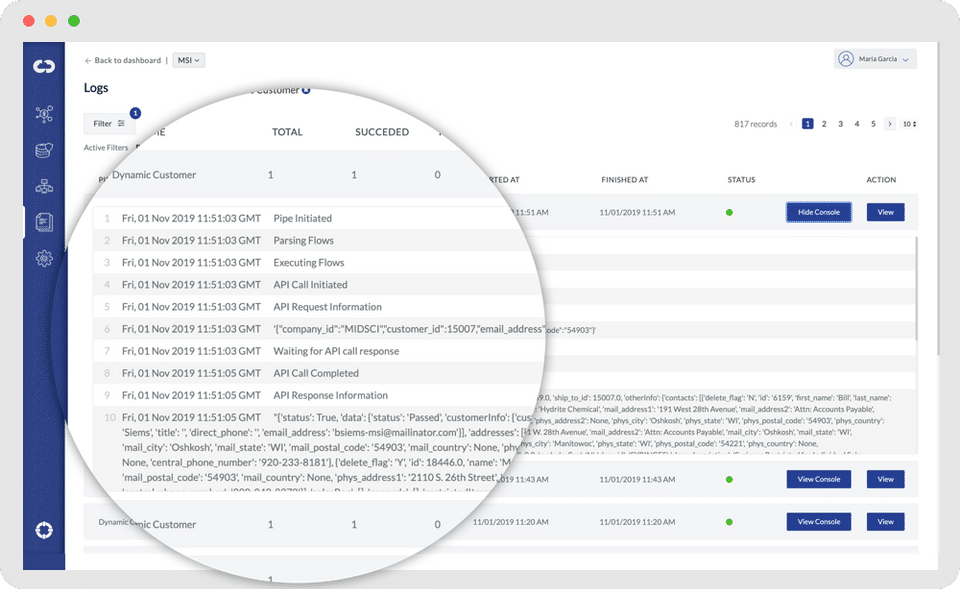This screenshot has height=589, width=960.
Task: Open the hierarchy flow icon in sidebar
Action: click(43, 186)
